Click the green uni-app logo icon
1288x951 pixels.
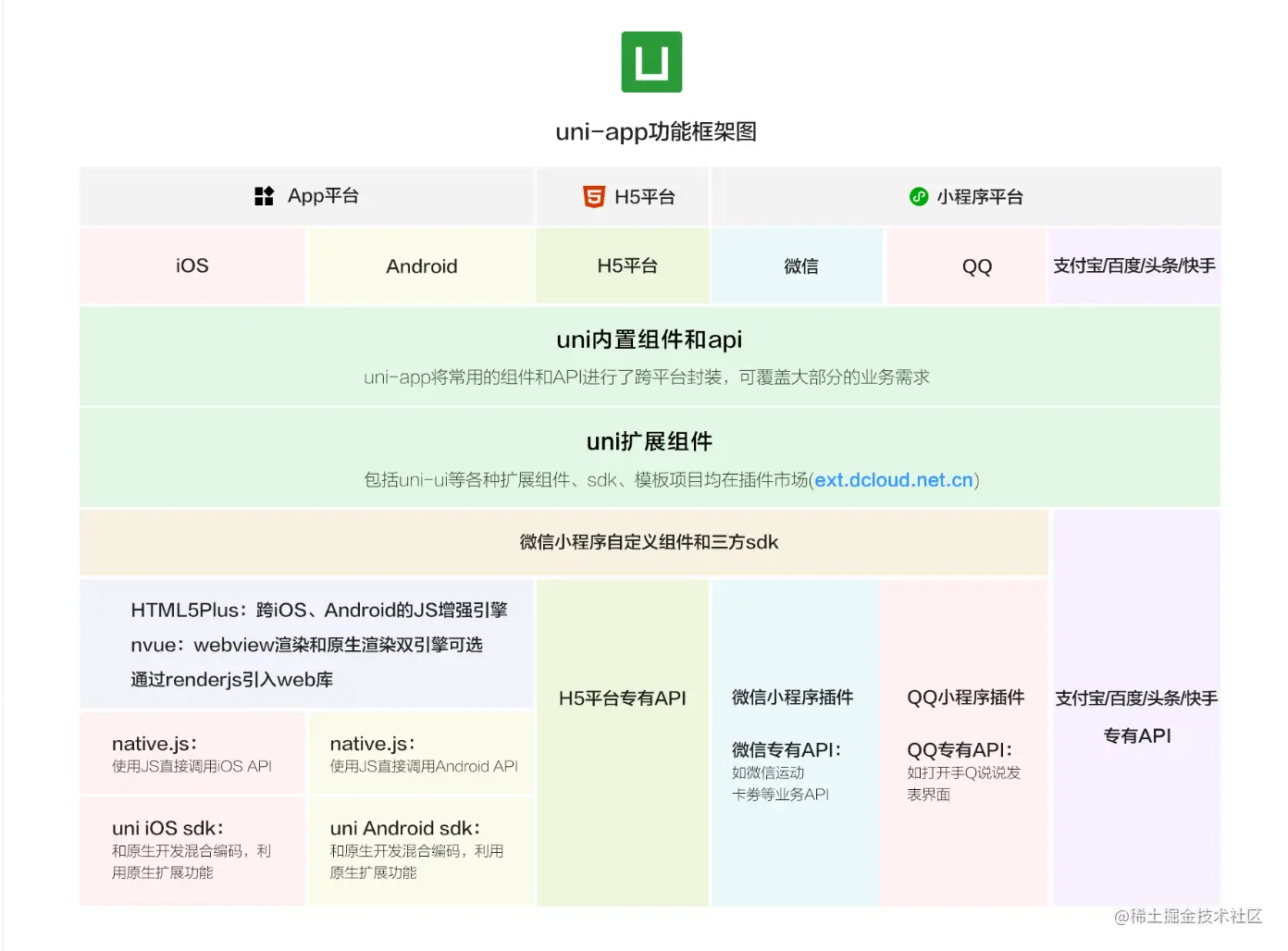pyautogui.click(x=651, y=62)
